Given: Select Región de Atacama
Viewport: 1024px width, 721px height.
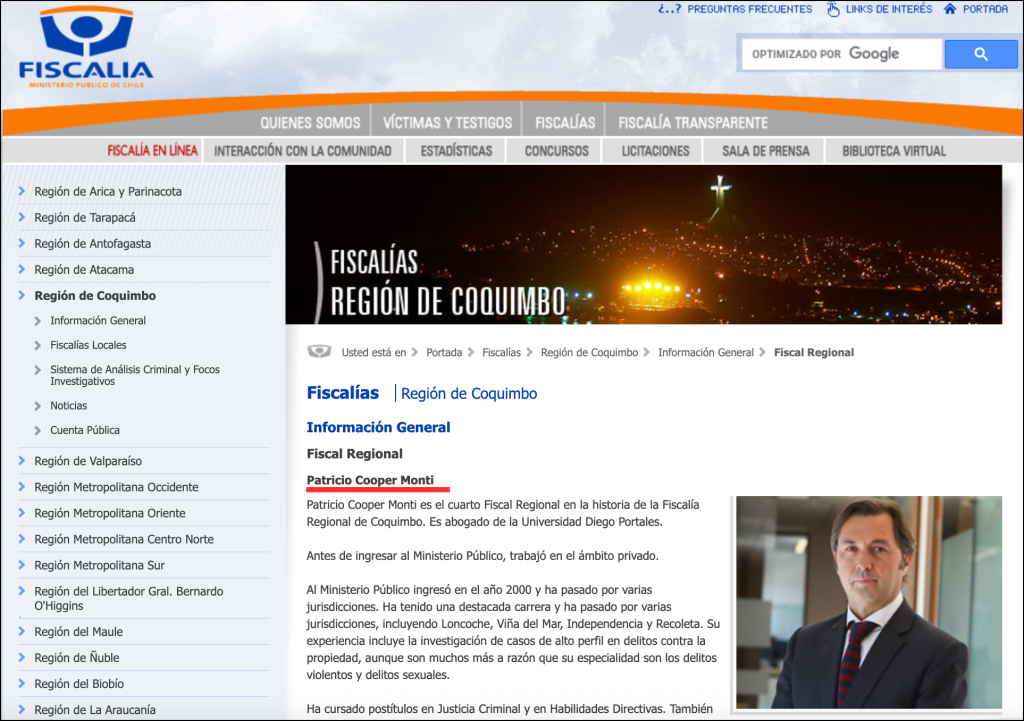Looking at the screenshot, I should tap(84, 270).
